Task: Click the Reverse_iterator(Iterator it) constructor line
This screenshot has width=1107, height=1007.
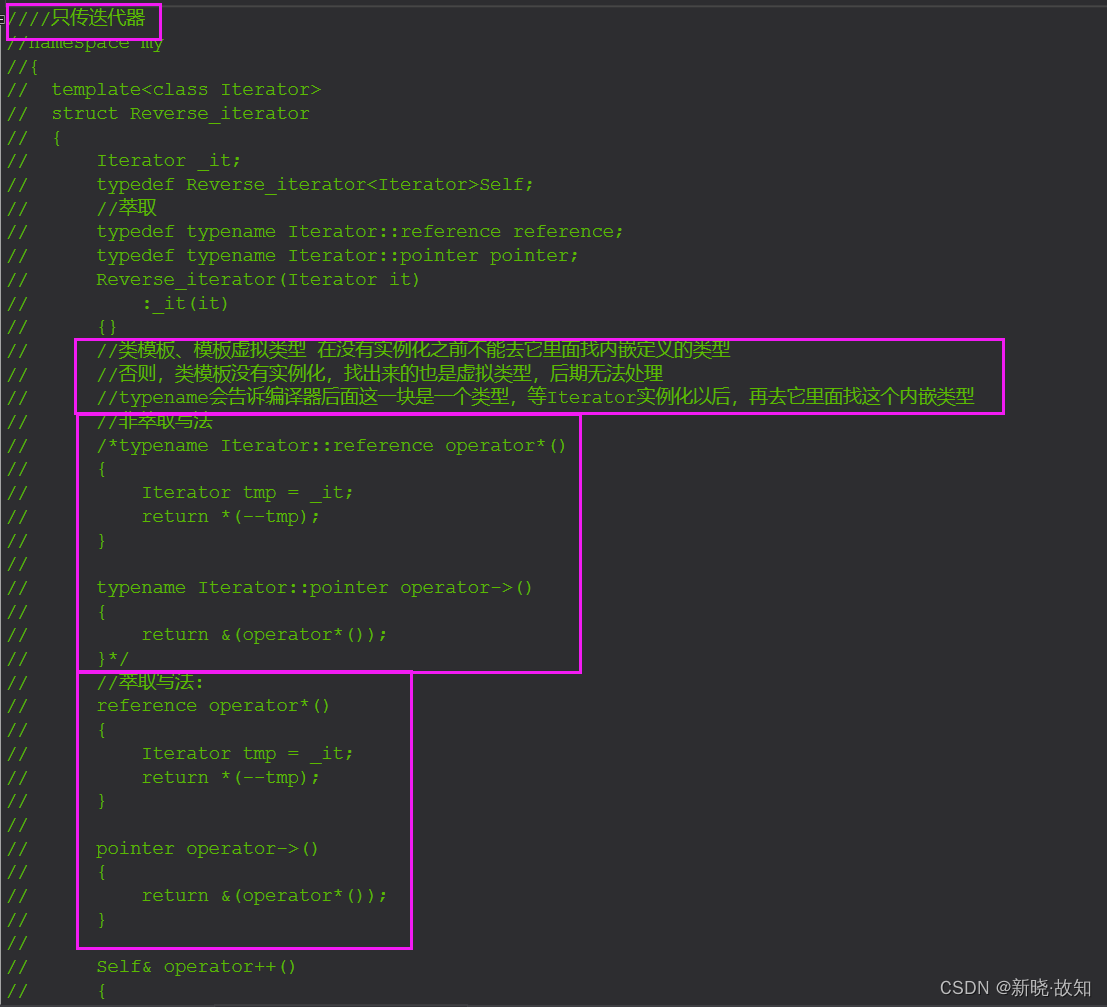Action: tap(258, 280)
